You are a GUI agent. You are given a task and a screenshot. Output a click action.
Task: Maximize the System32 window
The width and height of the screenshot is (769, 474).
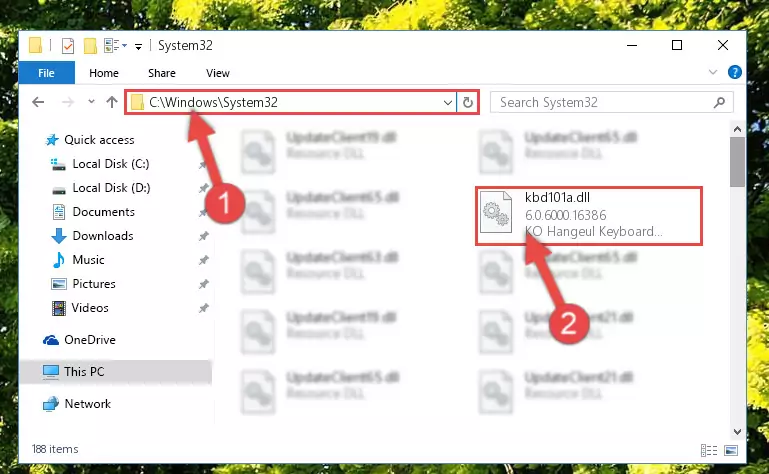(677, 45)
